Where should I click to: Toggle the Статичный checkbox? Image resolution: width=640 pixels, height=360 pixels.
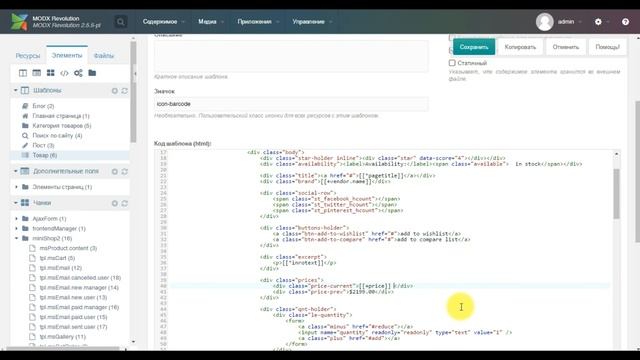[x=452, y=63]
